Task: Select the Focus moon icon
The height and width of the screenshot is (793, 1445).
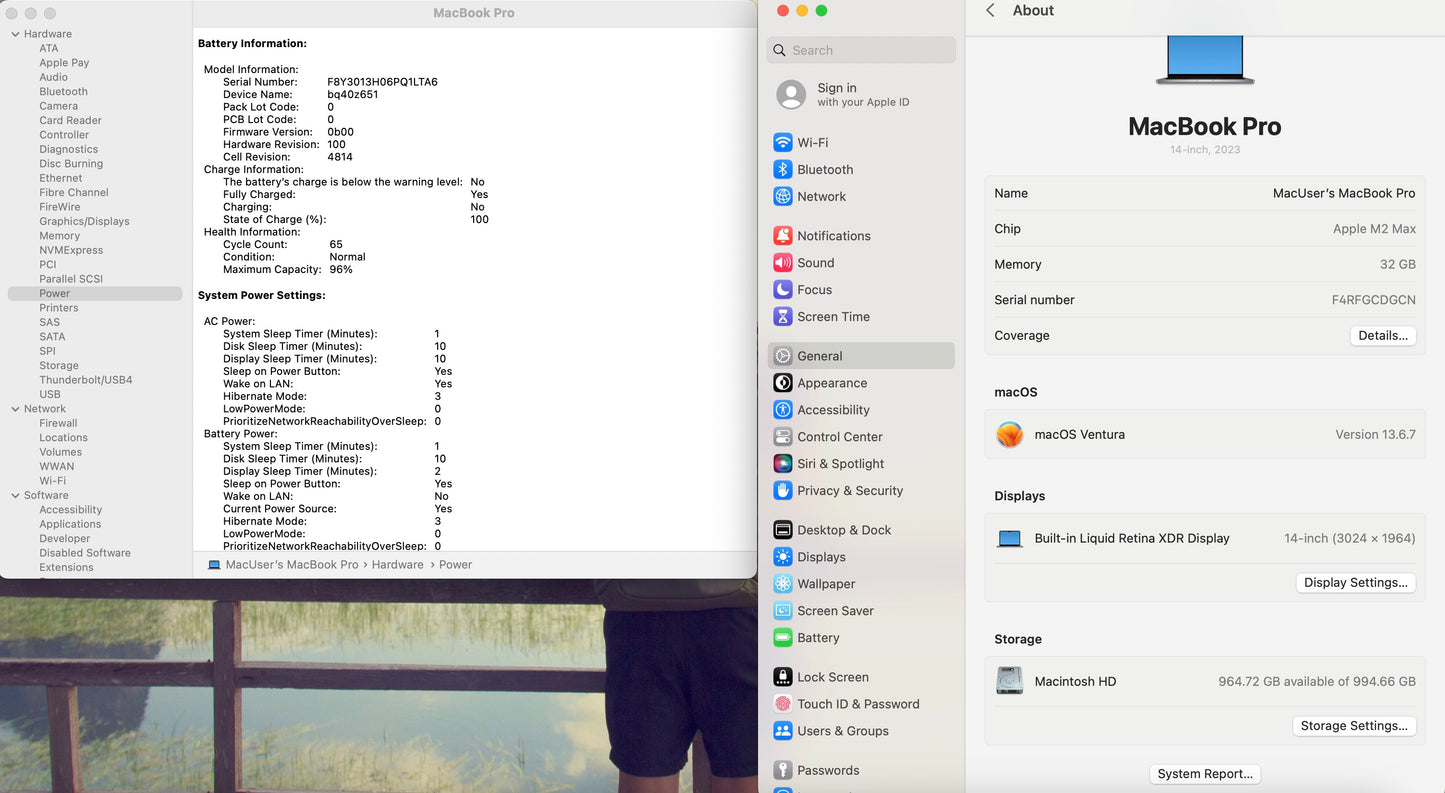Action: [x=783, y=290]
